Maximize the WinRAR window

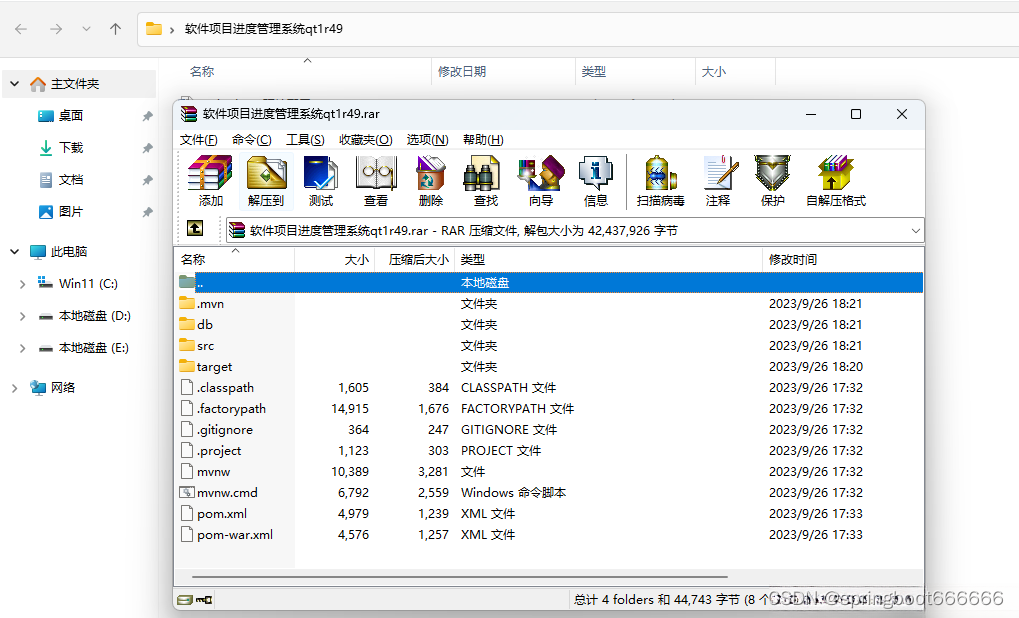[x=856, y=114]
